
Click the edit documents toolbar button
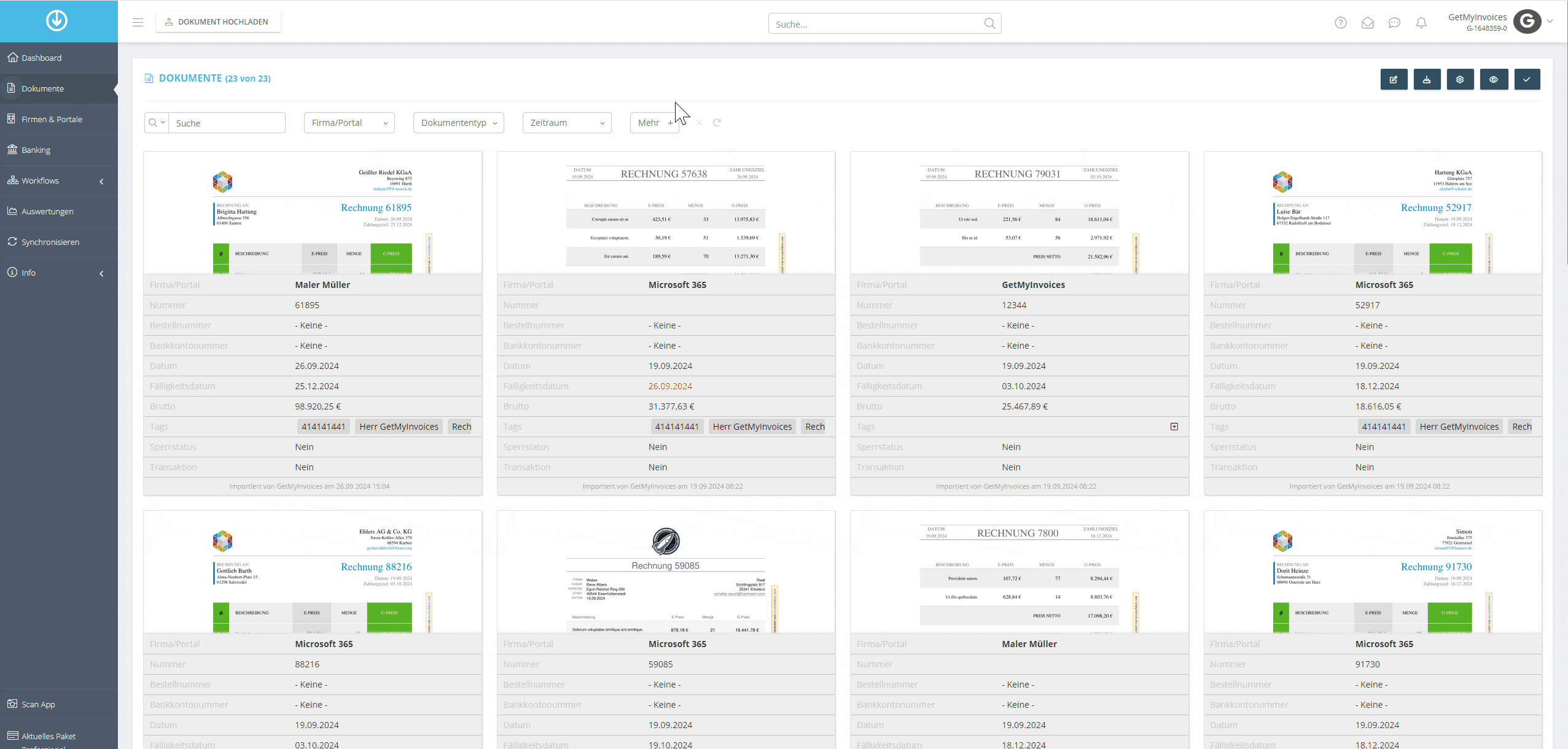pos(1394,79)
